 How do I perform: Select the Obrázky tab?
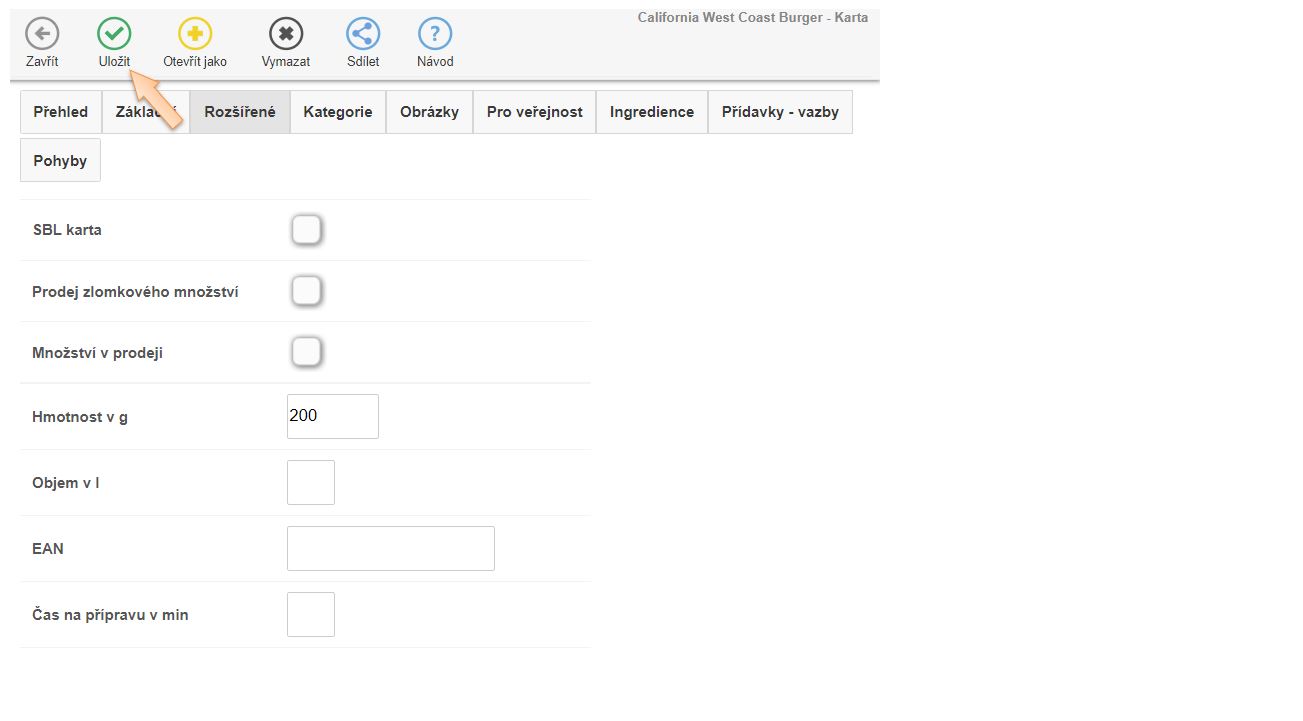pyautogui.click(x=429, y=112)
